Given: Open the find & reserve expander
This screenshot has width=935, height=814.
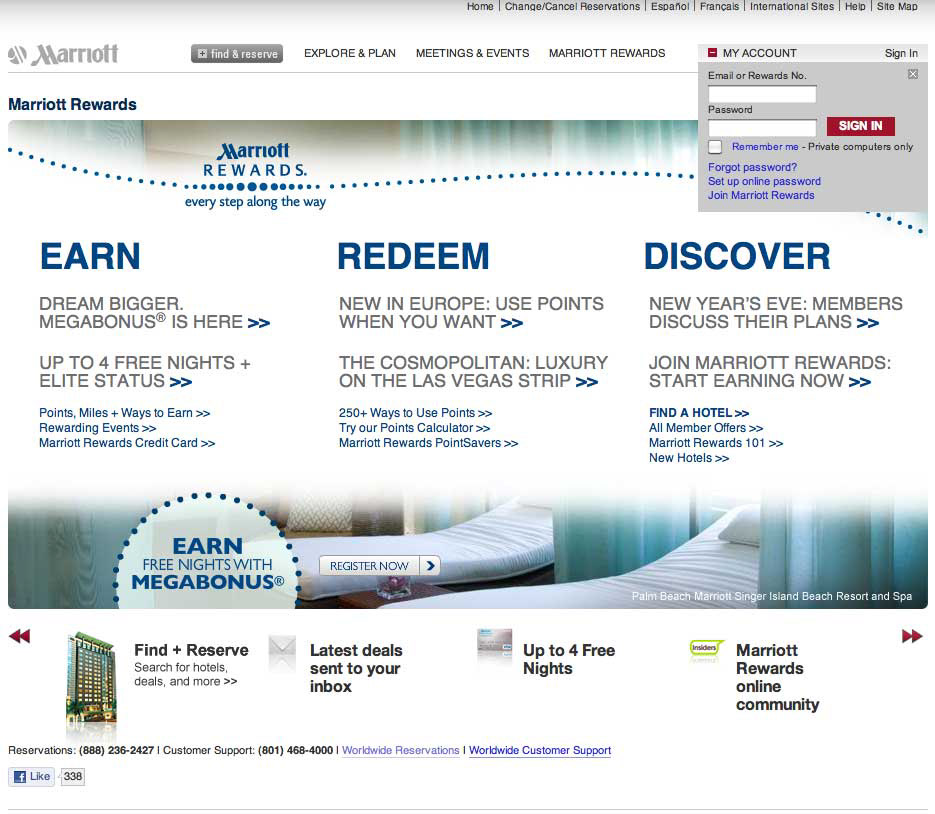Looking at the screenshot, I should point(237,54).
